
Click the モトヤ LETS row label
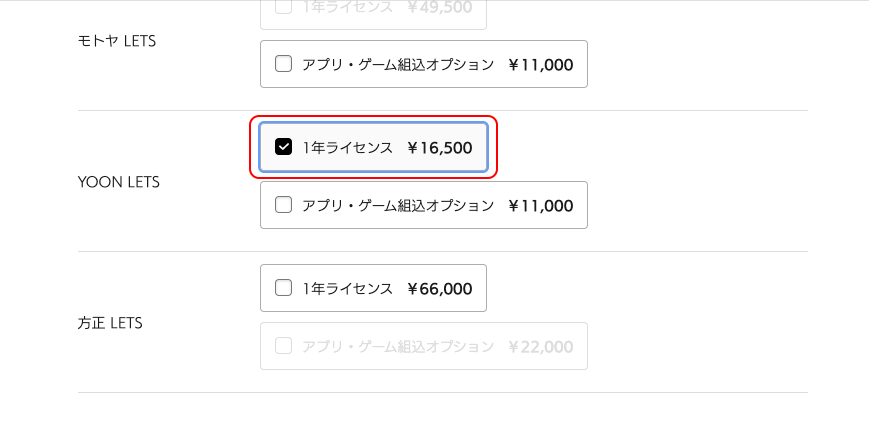[x=117, y=41]
